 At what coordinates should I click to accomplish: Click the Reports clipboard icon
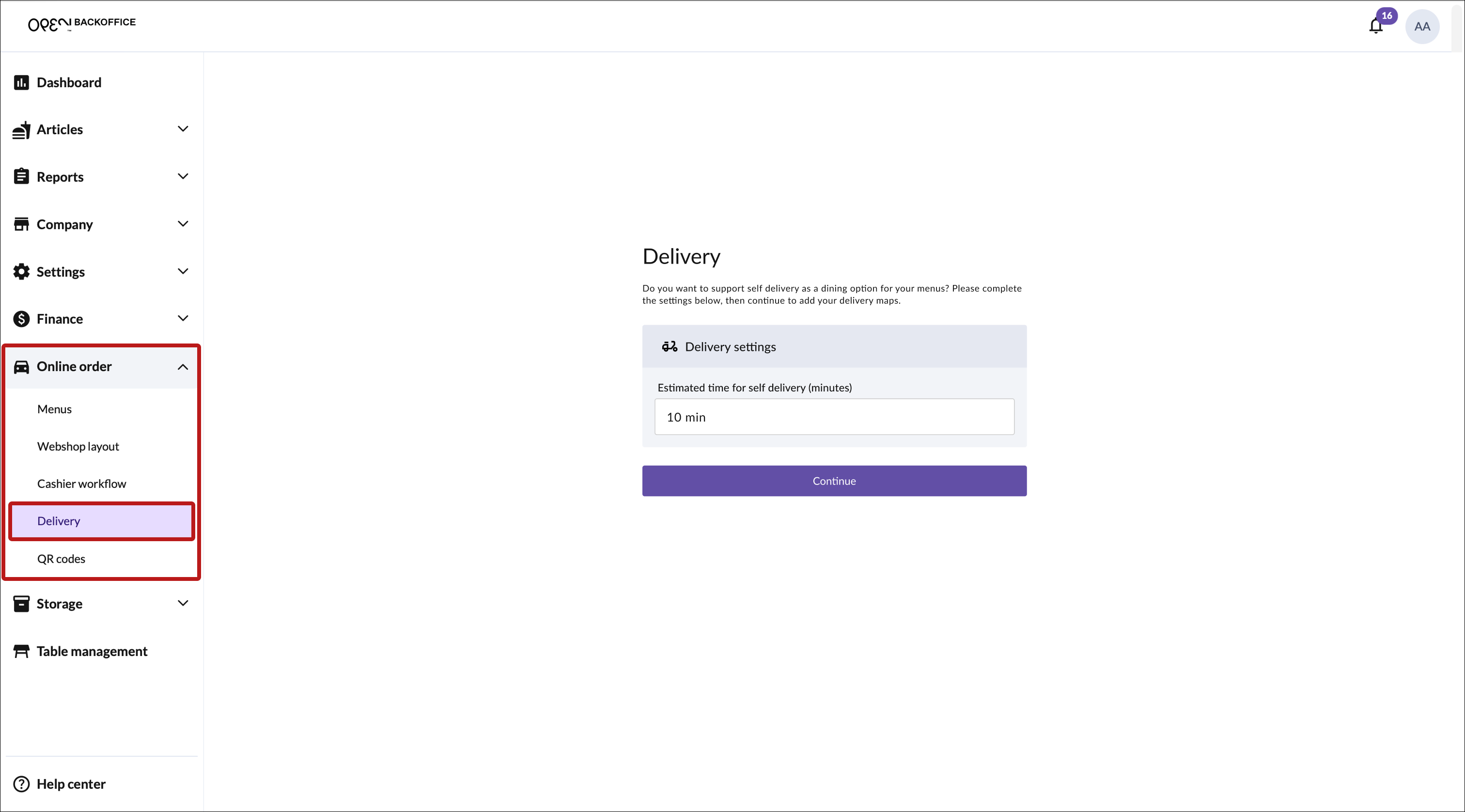point(21,177)
